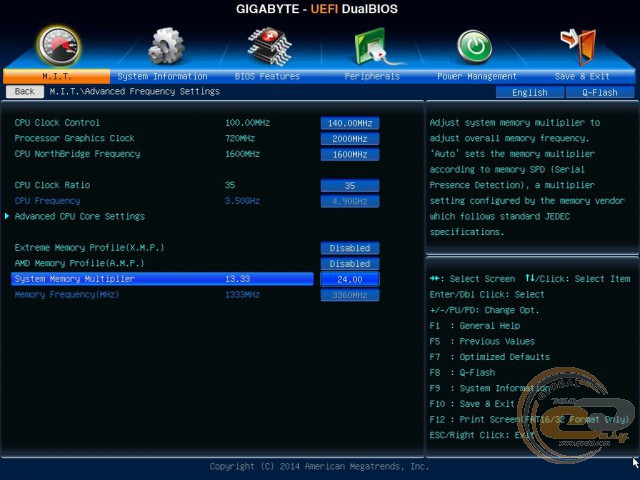This screenshot has height=480, width=640.
Task: Click the 1333MHz current memory frequency
Action: [242, 294]
